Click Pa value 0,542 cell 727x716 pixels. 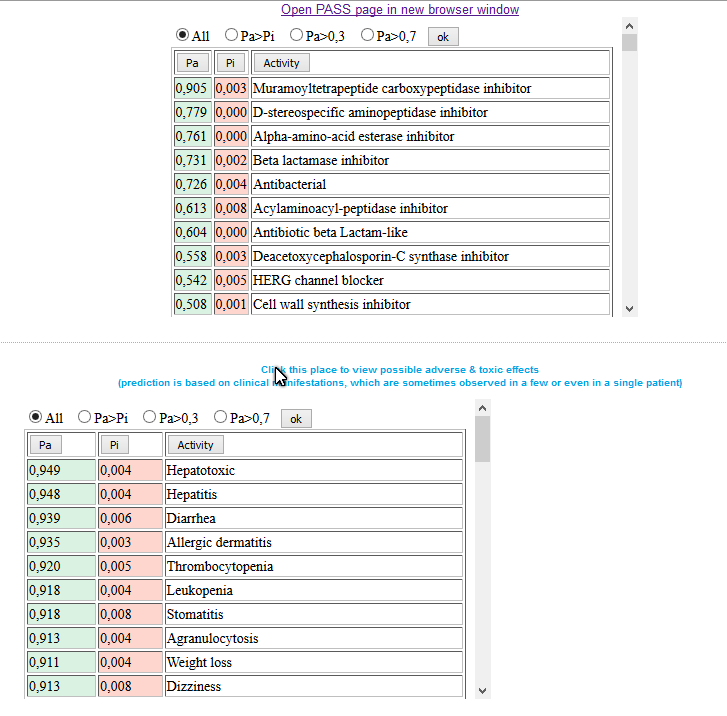click(x=193, y=280)
